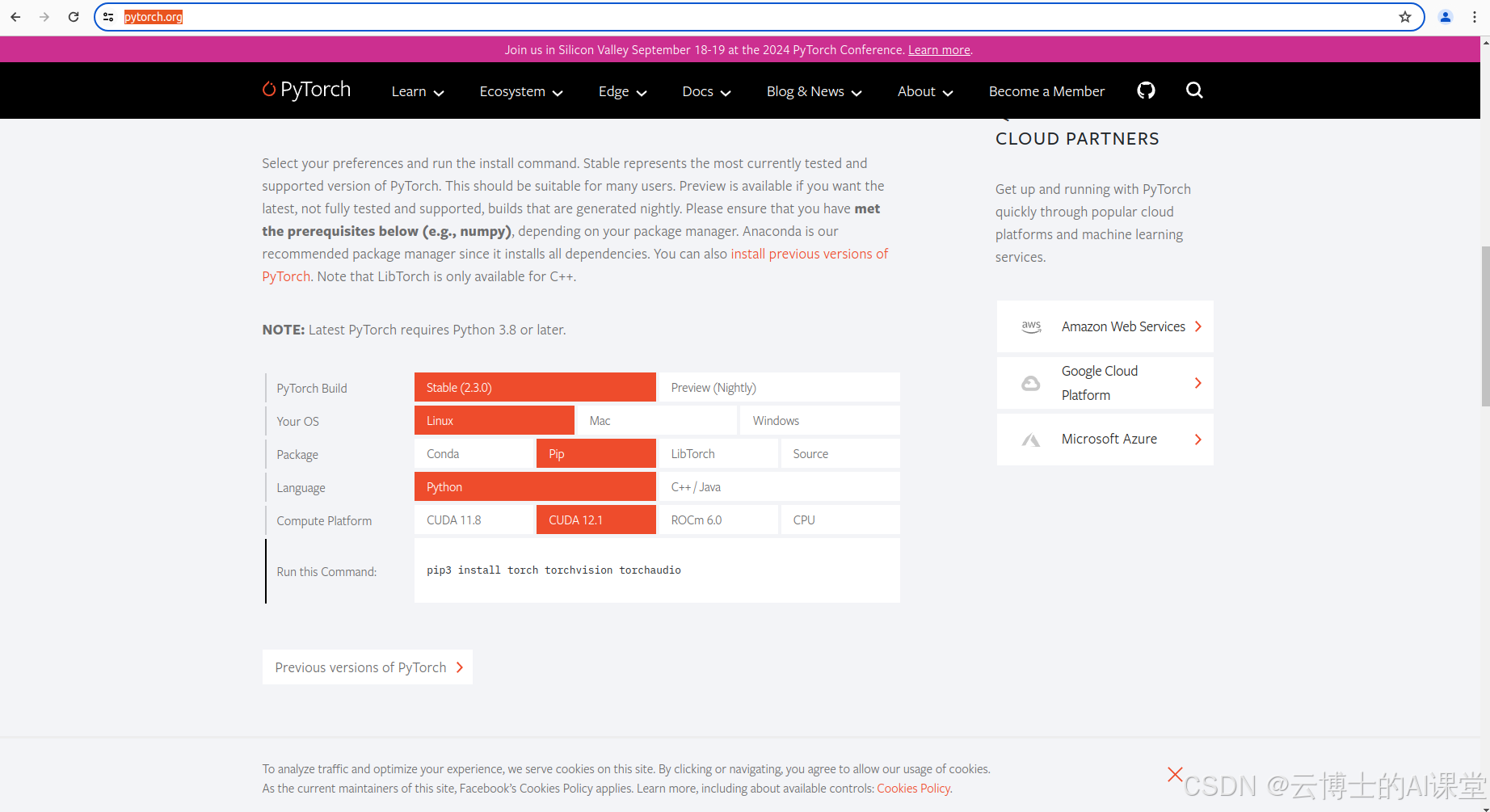Click the NOTE about Python 3.8 requirement
This screenshot has width=1490, height=812.
(414, 330)
